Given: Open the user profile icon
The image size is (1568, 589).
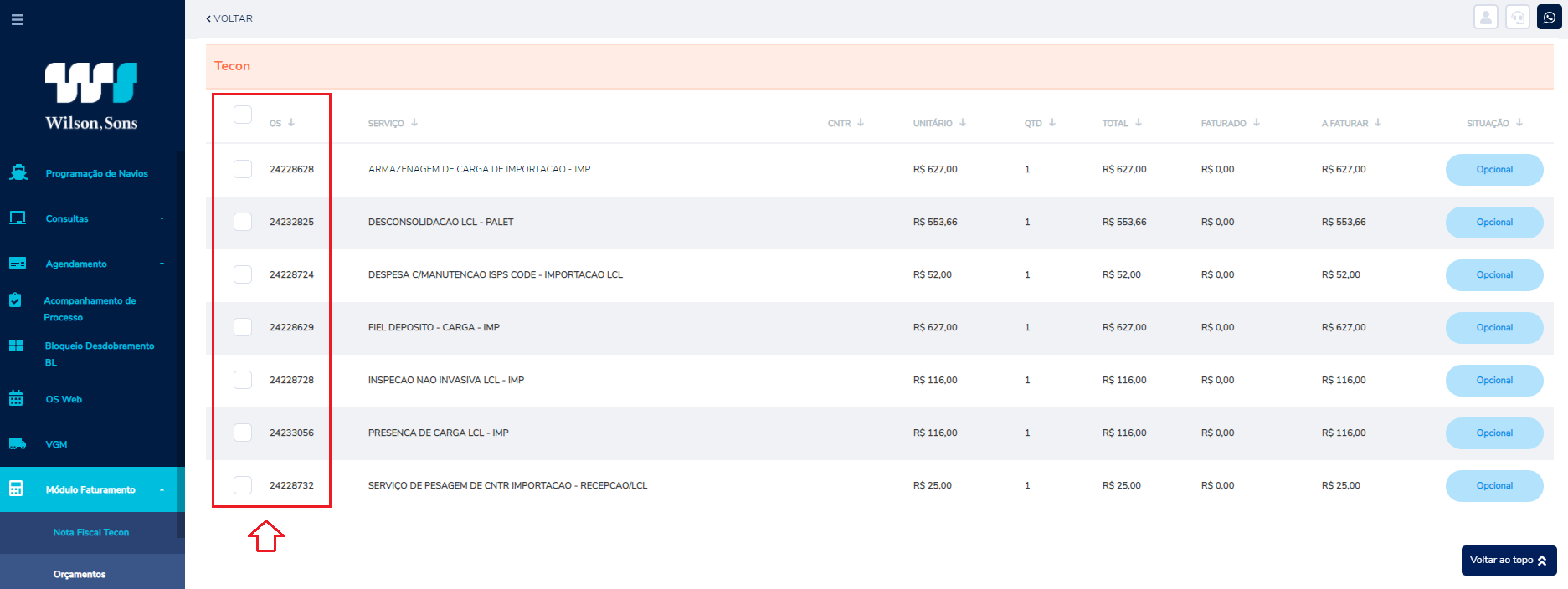Looking at the screenshot, I should click(x=1486, y=18).
